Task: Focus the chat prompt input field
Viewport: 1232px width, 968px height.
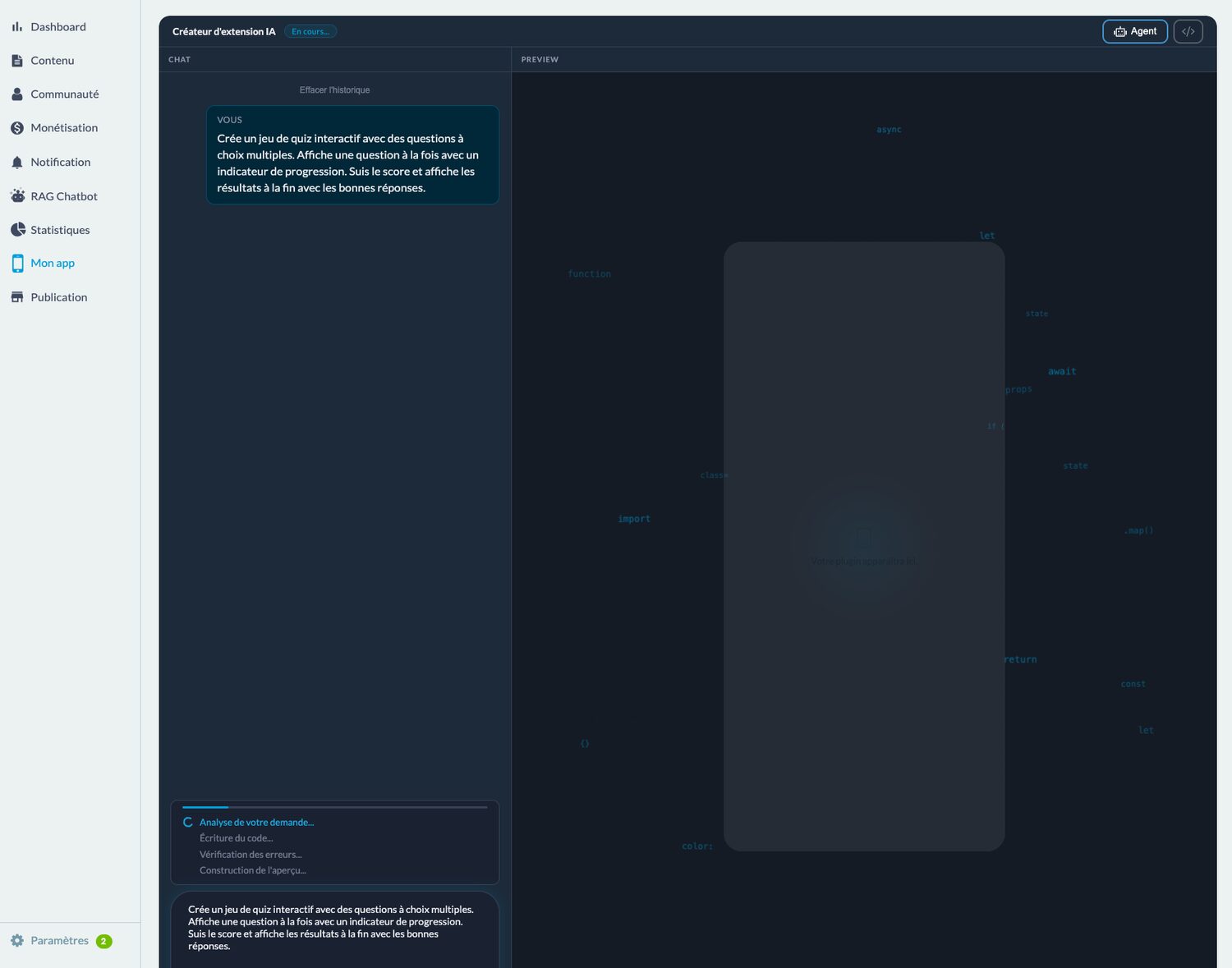Action: coord(335,929)
